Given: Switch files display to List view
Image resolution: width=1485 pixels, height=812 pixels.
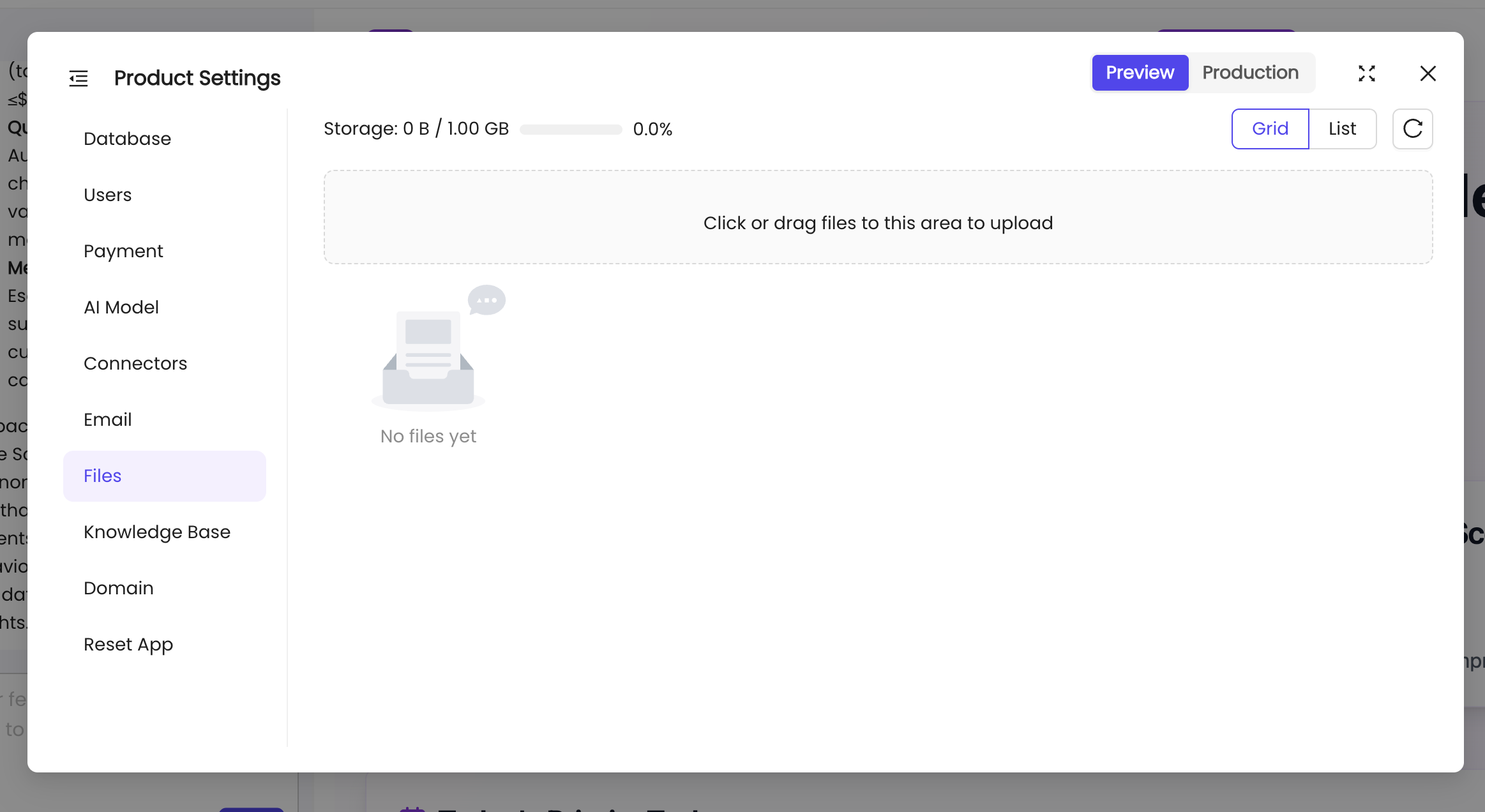Looking at the screenshot, I should pos(1342,128).
